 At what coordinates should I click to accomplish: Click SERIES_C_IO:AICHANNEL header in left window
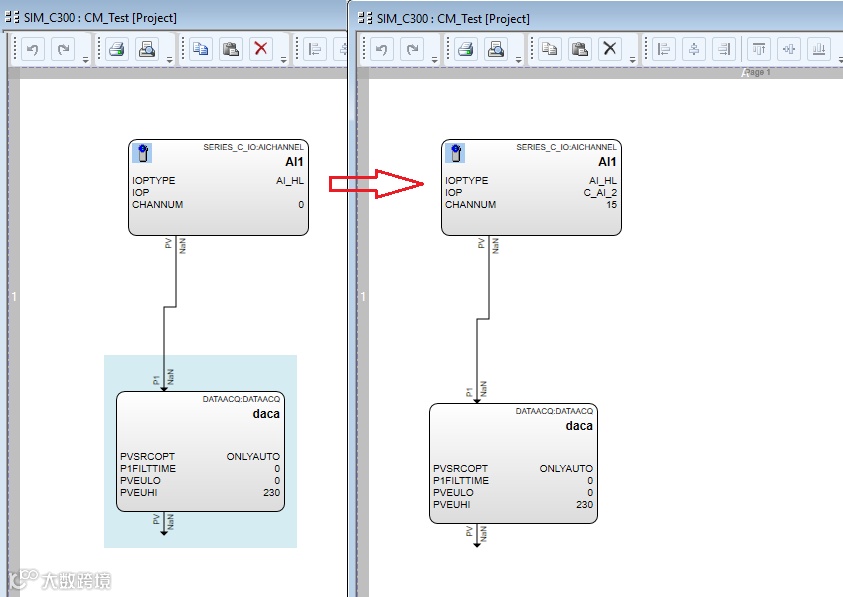(253, 147)
